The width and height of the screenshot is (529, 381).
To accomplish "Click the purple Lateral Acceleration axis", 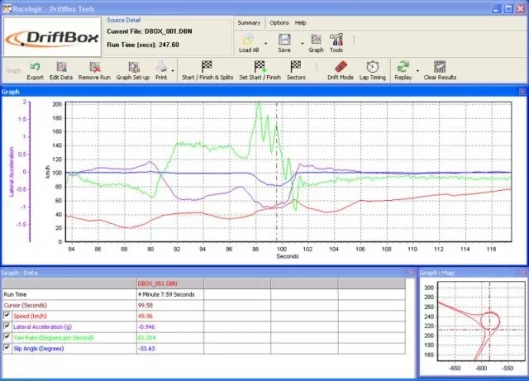I will pyautogui.click(x=30, y=171).
